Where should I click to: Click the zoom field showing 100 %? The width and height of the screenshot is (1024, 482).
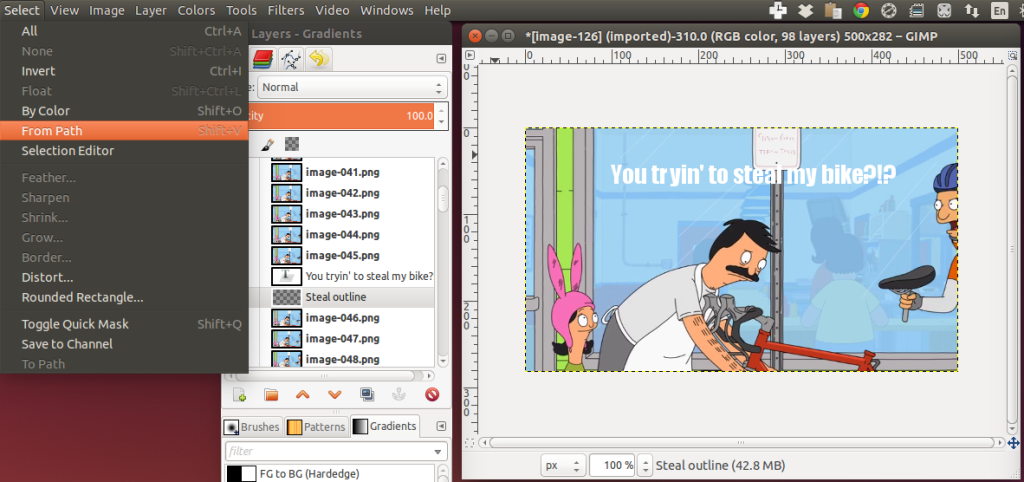tap(612, 466)
